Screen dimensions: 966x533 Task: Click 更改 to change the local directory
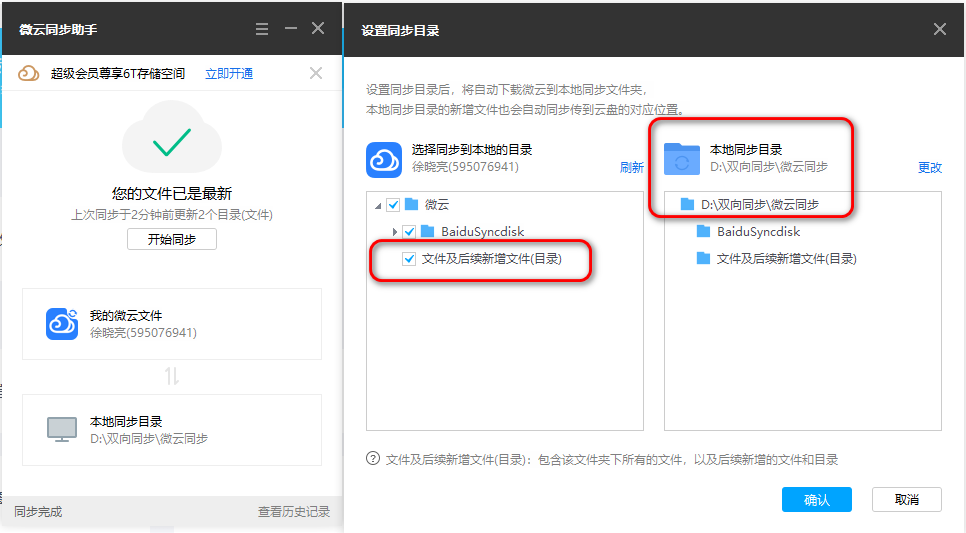(930, 168)
